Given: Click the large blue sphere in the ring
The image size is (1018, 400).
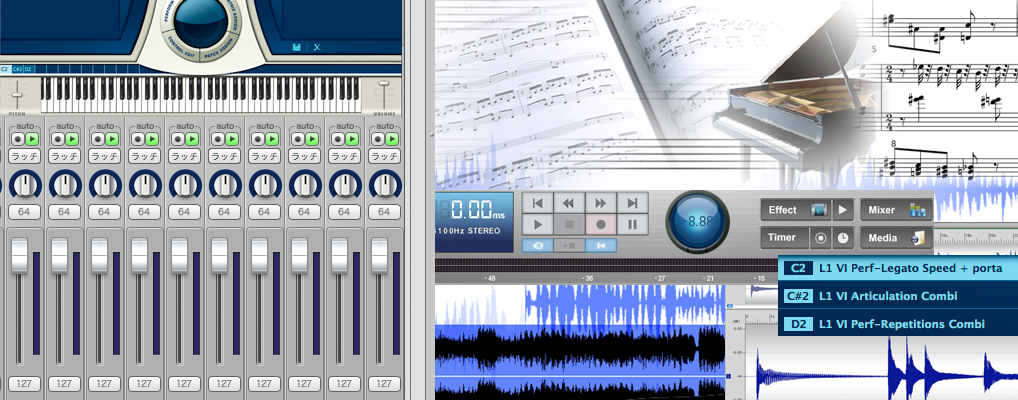Looking at the screenshot, I should pyautogui.click(x=201, y=21).
